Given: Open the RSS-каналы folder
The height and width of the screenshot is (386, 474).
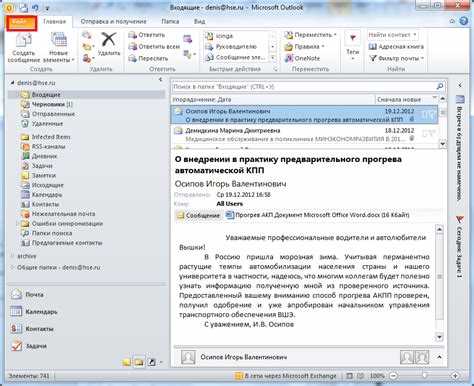Looking at the screenshot, I should pyautogui.click(x=43, y=147).
